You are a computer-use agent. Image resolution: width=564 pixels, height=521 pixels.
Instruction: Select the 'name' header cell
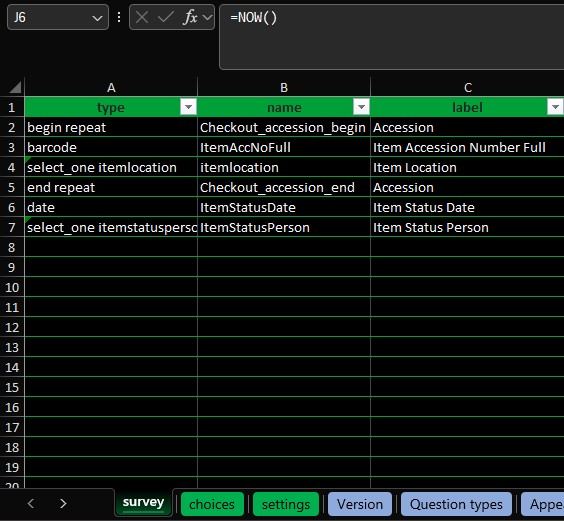pos(284,107)
